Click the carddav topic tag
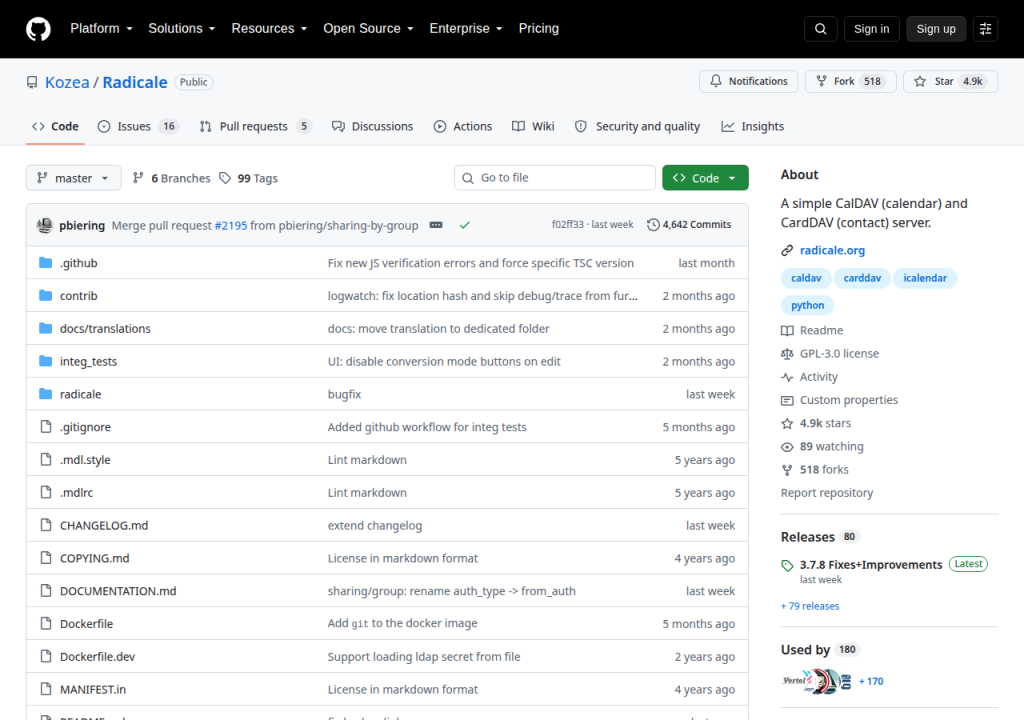This screenshot has width=1024, height=720. 862,278
